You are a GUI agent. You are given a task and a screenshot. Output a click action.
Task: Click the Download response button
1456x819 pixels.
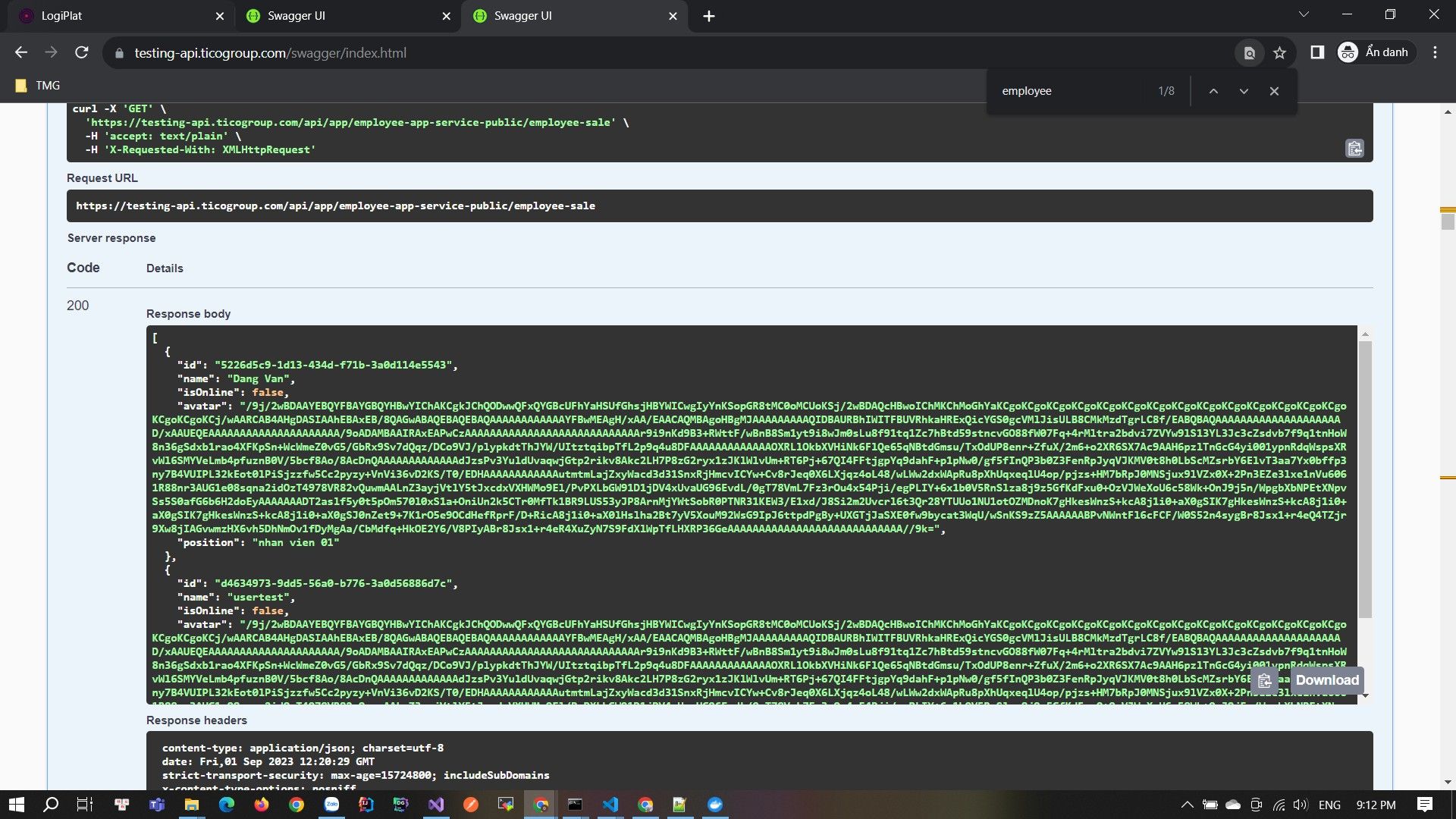pos(1326,680)
